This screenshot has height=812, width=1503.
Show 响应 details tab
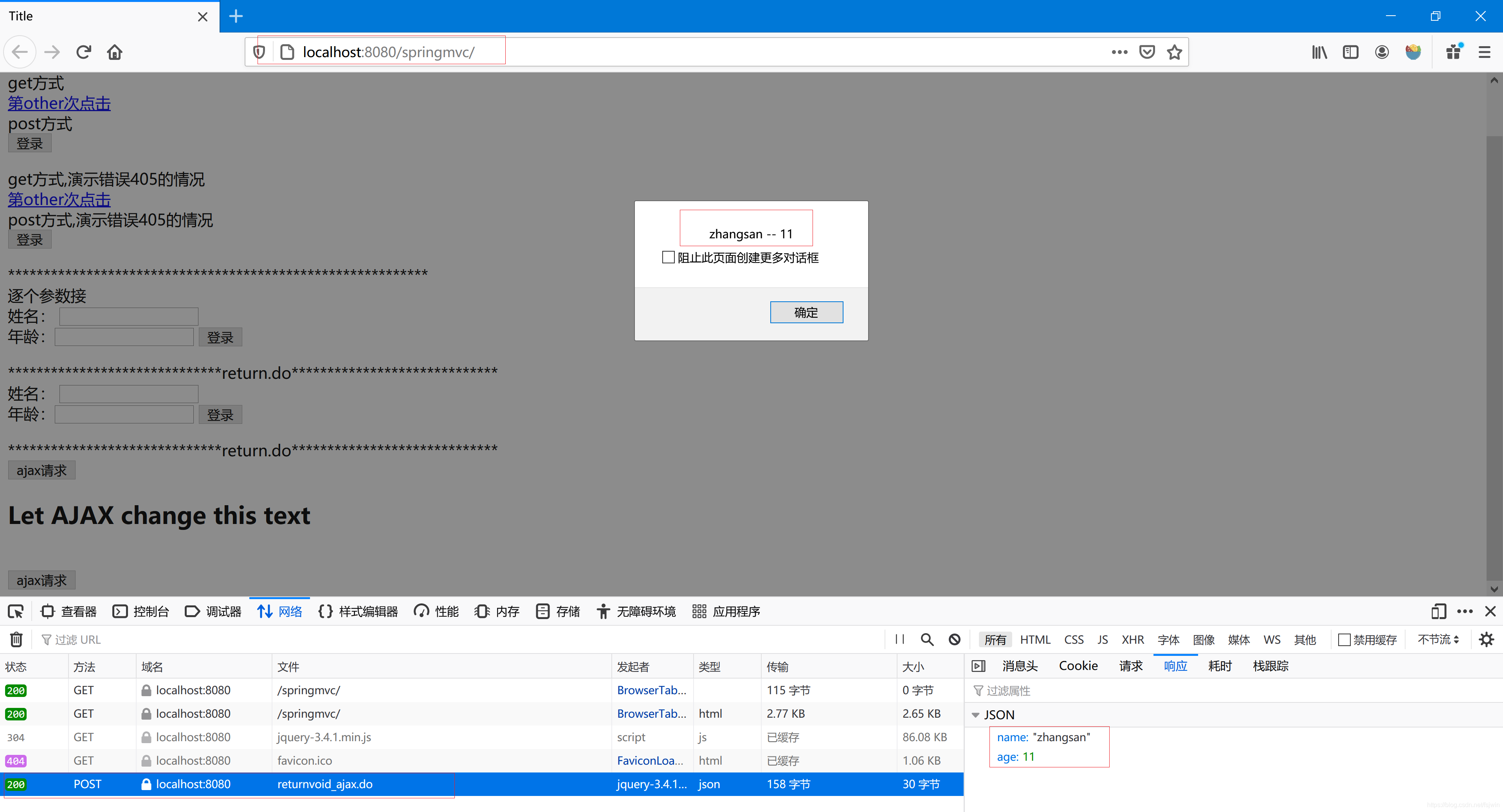coord(1175,666)
